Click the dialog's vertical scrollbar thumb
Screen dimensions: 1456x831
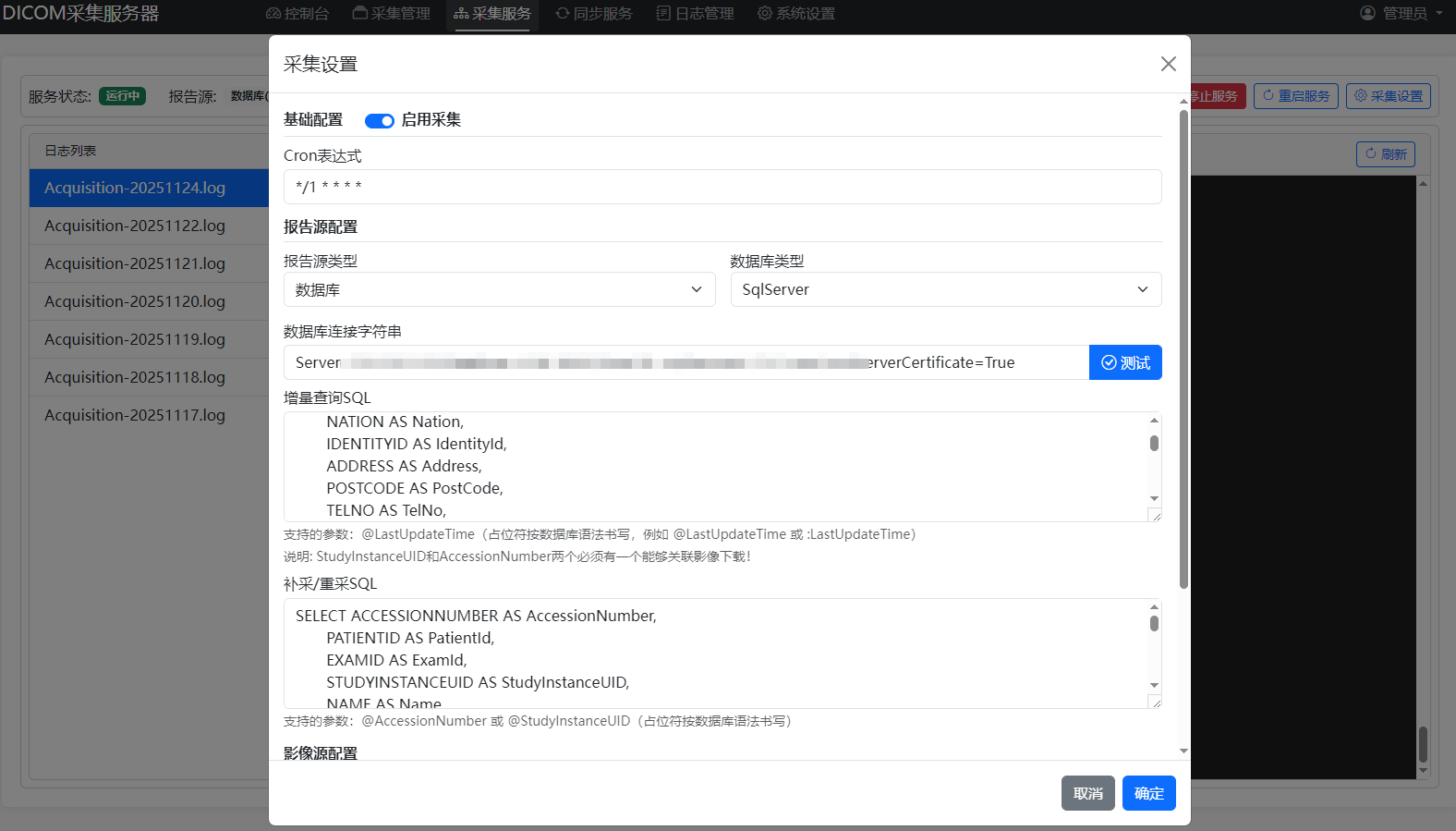click(1183, 349)
